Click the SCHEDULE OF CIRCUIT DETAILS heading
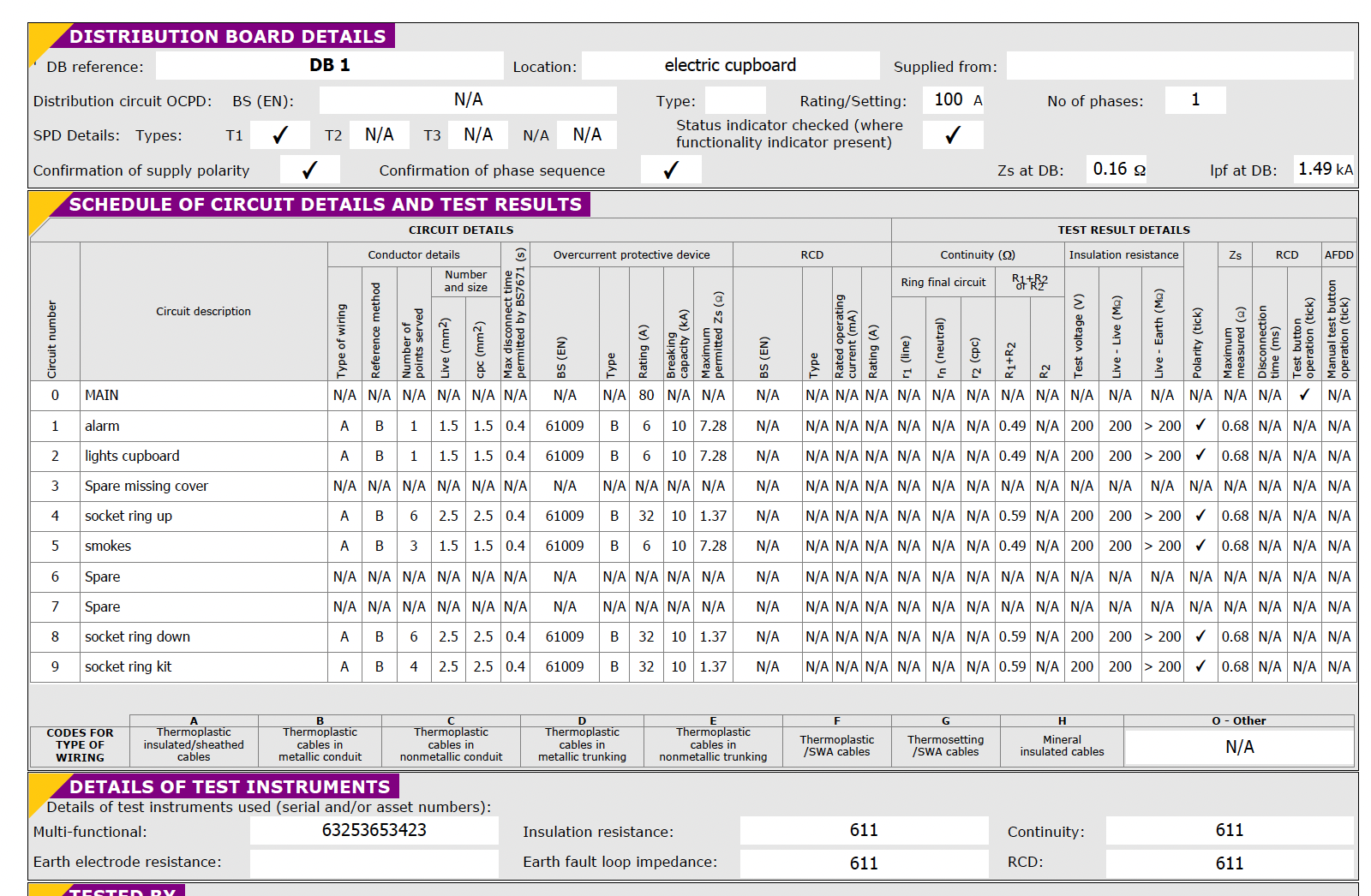Screen dimensions: 1371x896 [326, 204]
